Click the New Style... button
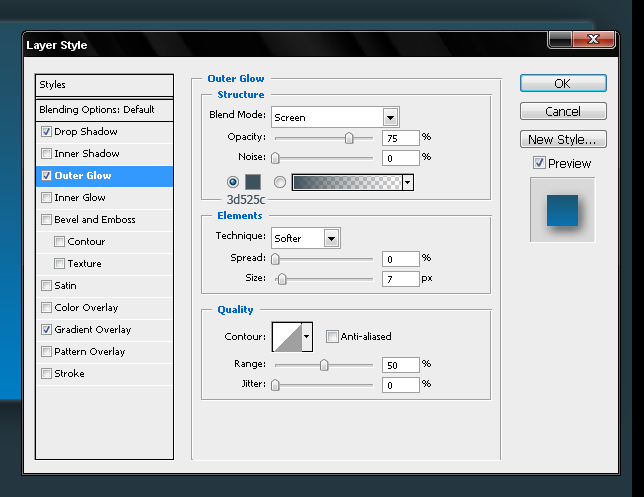The height and width of the screenshot is (497, 644). (562, 140)
